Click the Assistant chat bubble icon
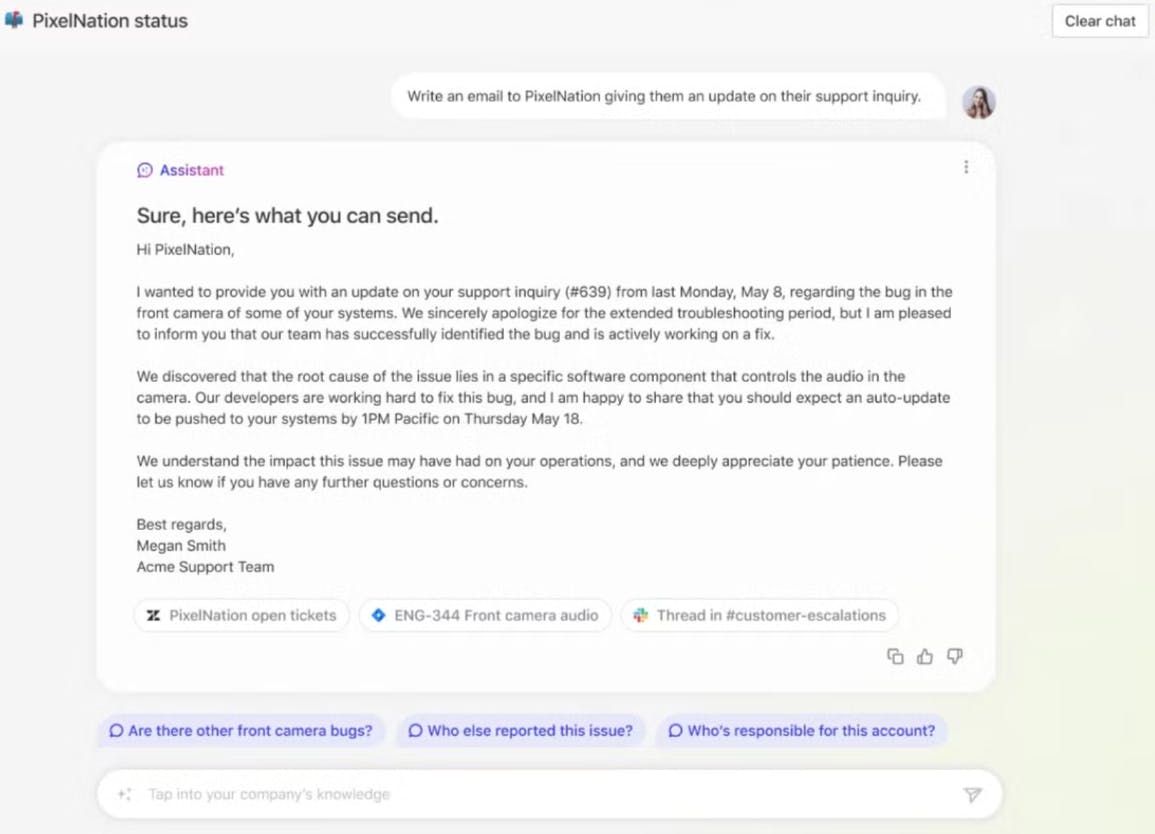The image size is (1155, 834). pyautogui.click(x=145, y=170)
